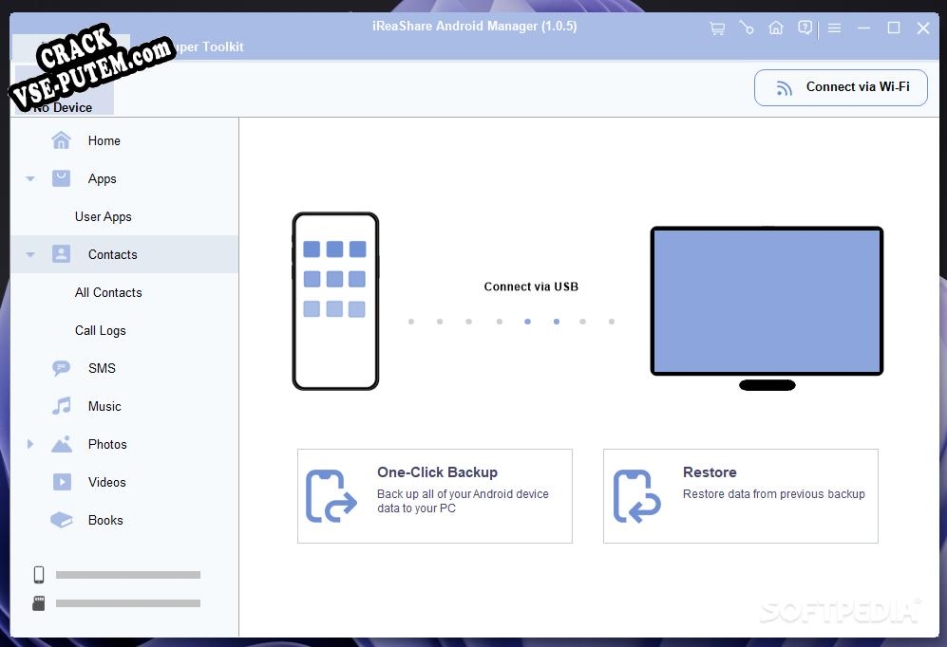Click the Videos play icon
The width and height of the screenshot is (947, 647).
(x=62, y=482)
